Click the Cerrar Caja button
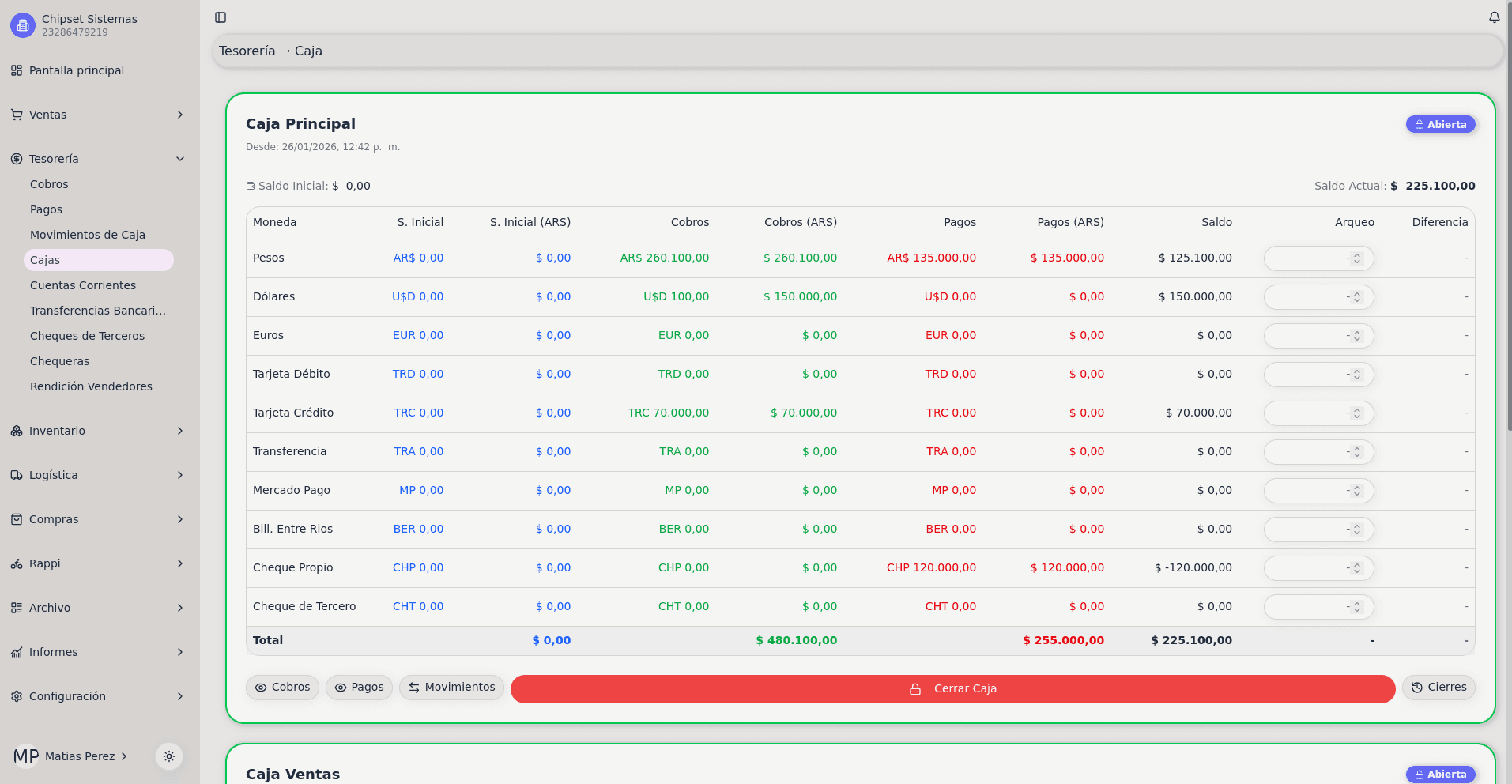Viewport: 1512px width, 784px height. [952, 688]
